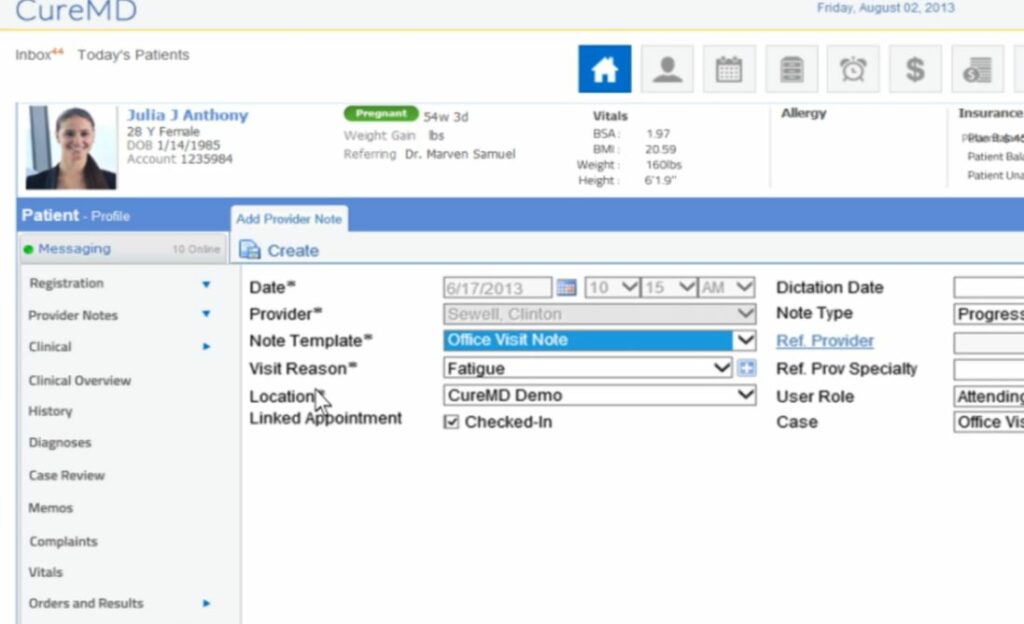1024x624 pixels.
Task: Click the Ref. Prov Specialty field
Action: point(989,369)
